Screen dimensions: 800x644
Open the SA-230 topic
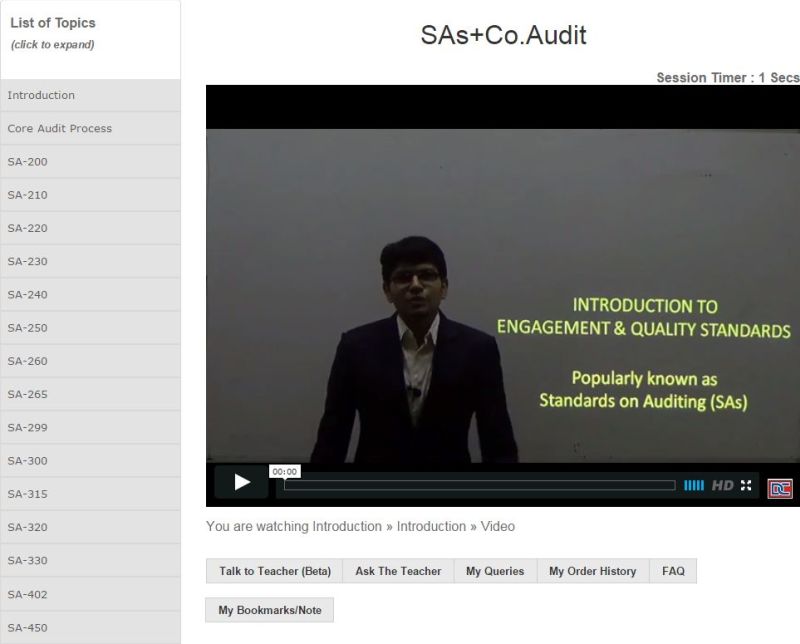pos(90,261)
